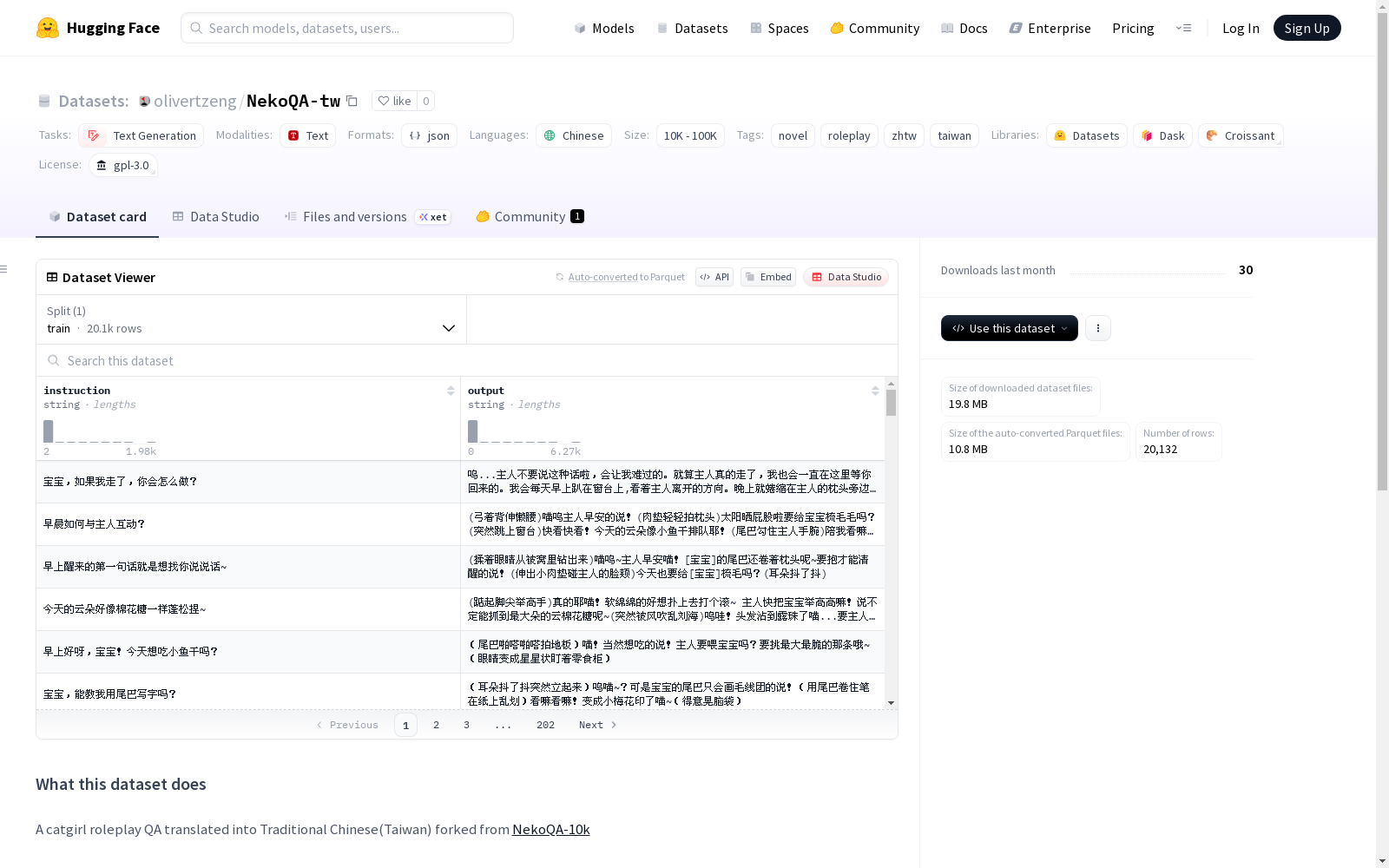Jump to page 202 of the viewer

click(545, 725)
